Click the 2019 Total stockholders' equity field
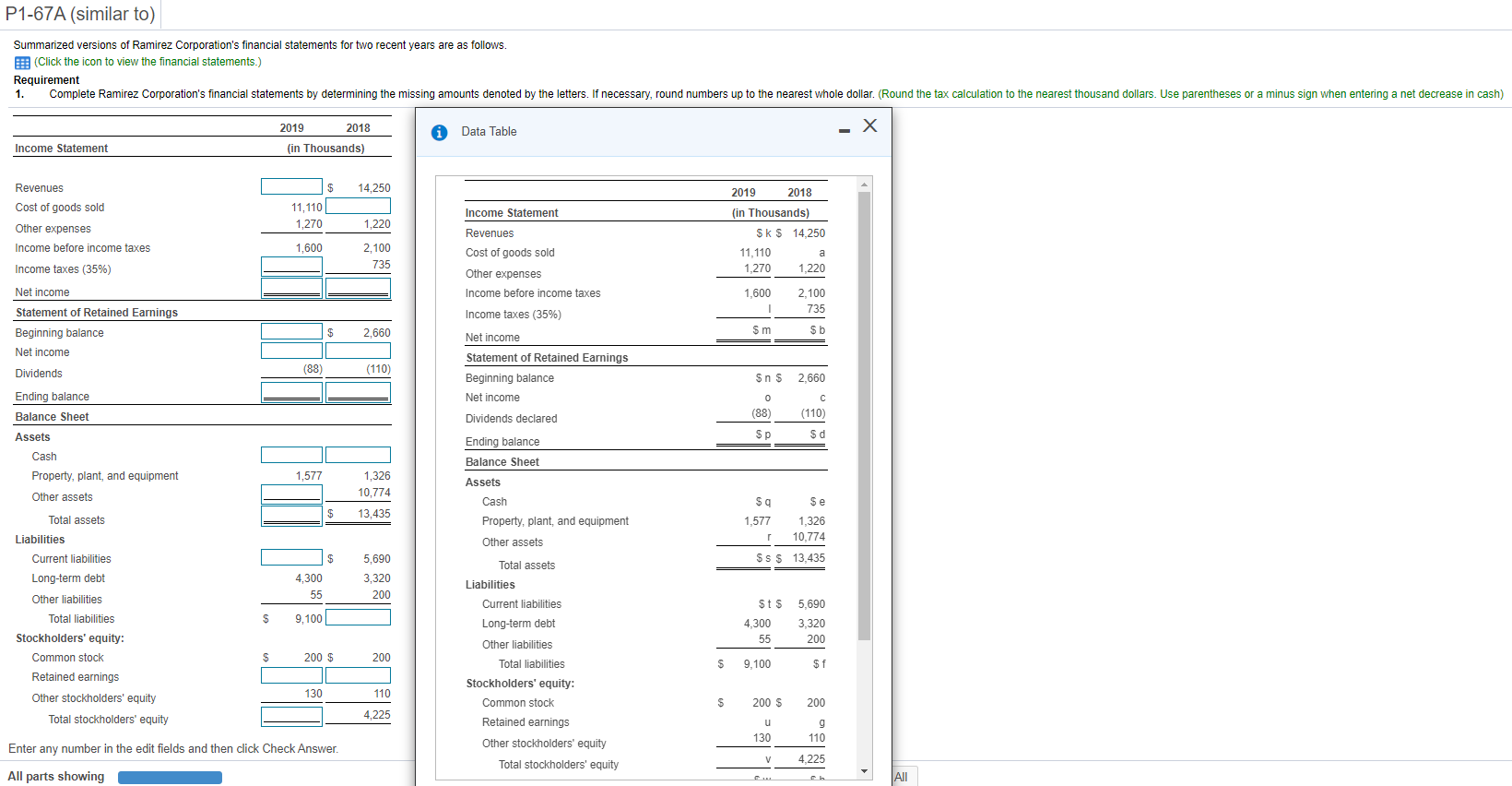Screen dimensions: 1512x786 [291, 716]
